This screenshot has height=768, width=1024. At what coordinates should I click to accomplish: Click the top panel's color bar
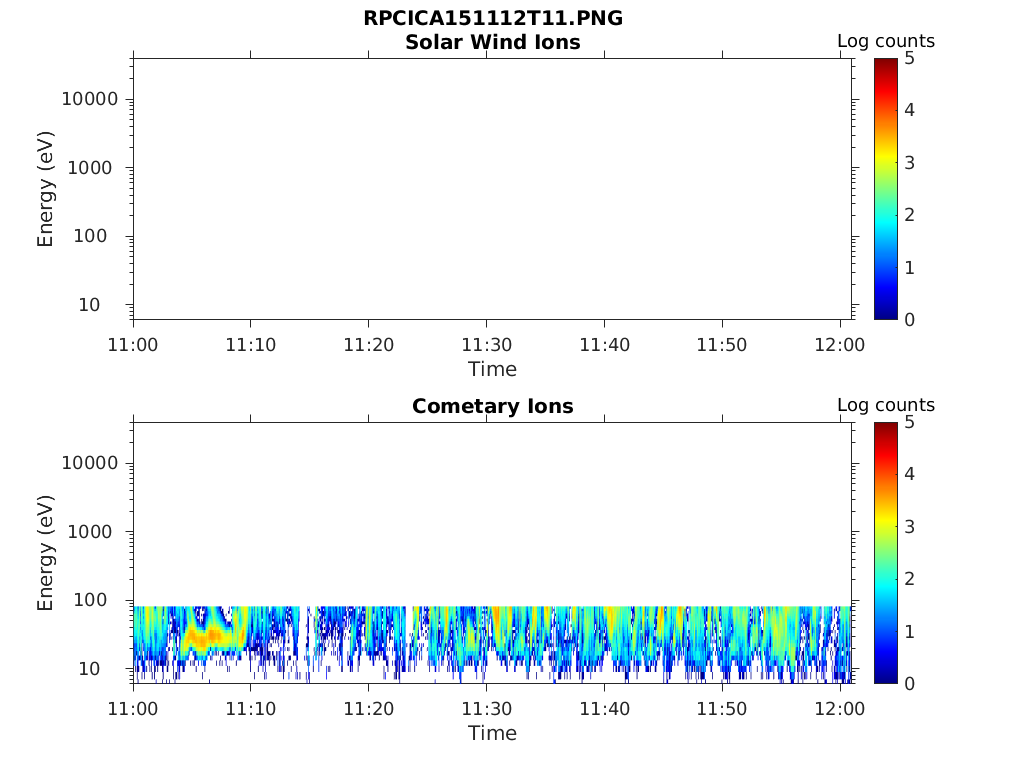pyautogui.click(x=886, y=189)
